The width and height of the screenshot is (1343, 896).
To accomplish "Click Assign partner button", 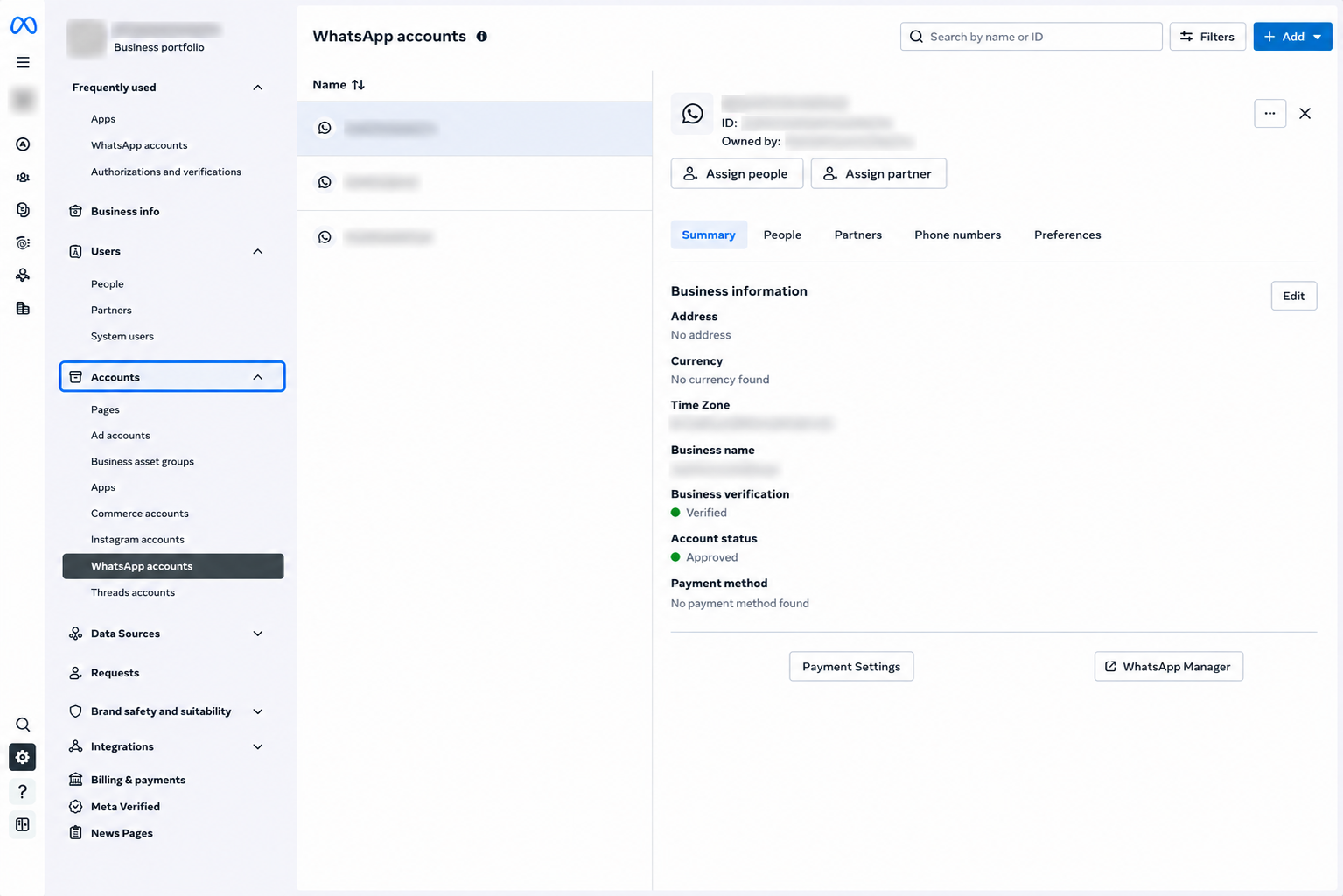I will 878,173.
